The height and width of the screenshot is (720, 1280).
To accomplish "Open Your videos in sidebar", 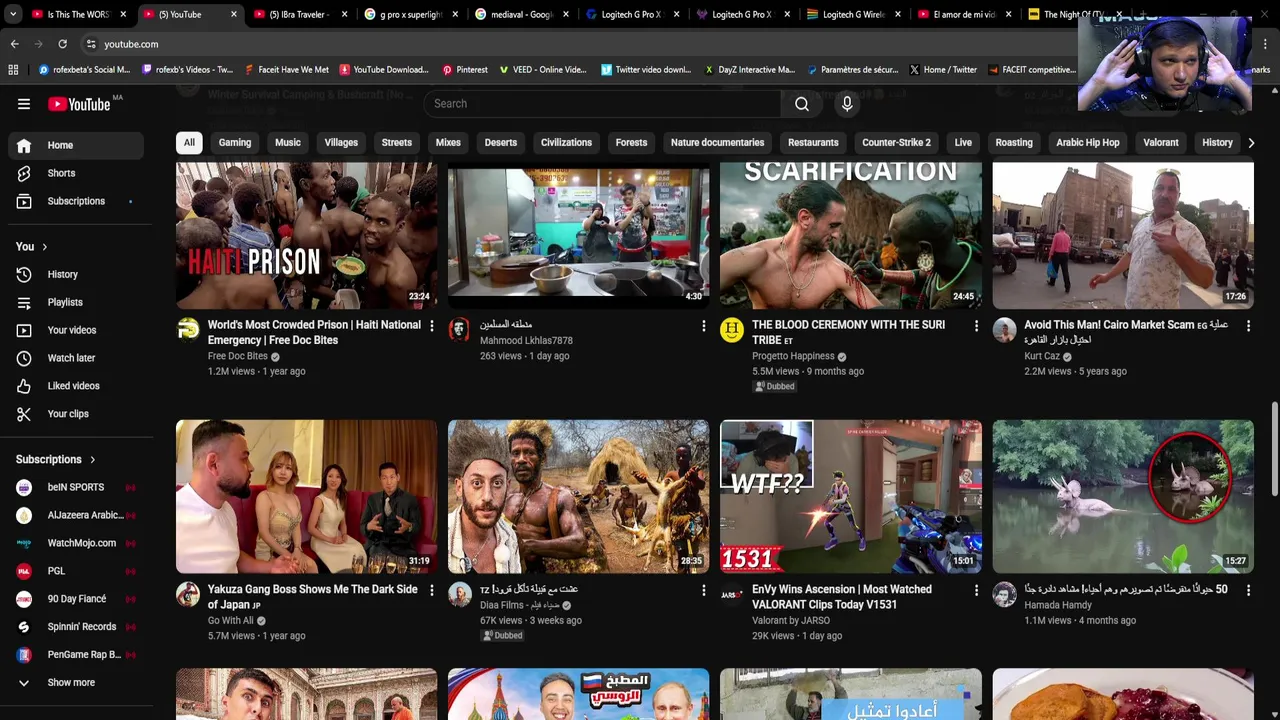I will coord(76,330).
